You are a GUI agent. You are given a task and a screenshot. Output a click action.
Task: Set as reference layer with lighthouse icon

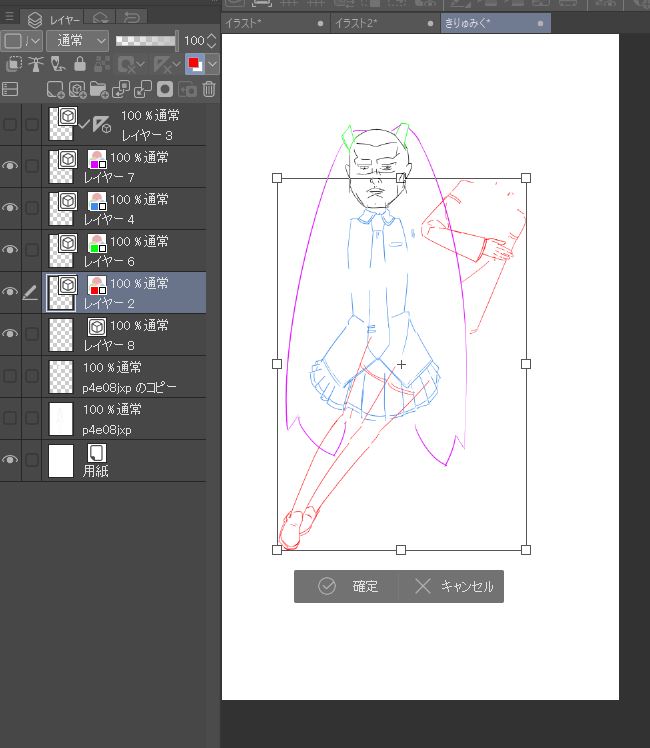[x=34, y=64]
